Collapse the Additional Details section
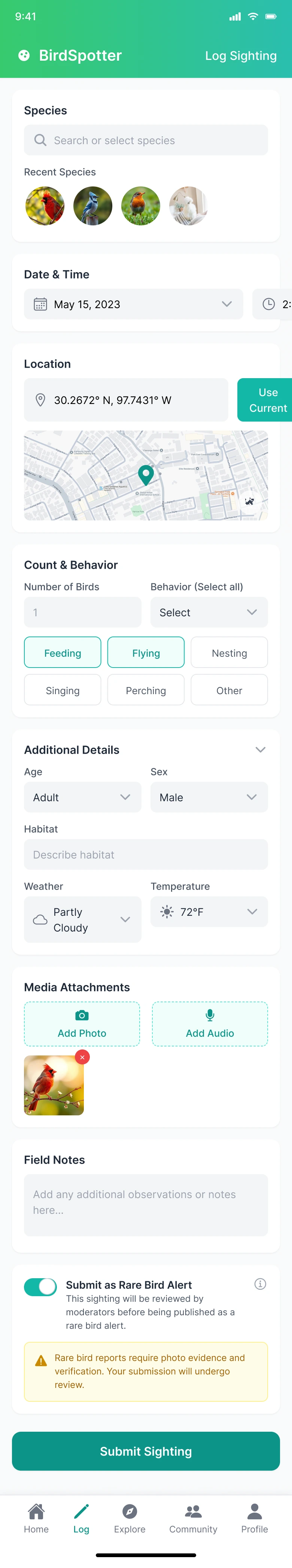 [261, 750]
